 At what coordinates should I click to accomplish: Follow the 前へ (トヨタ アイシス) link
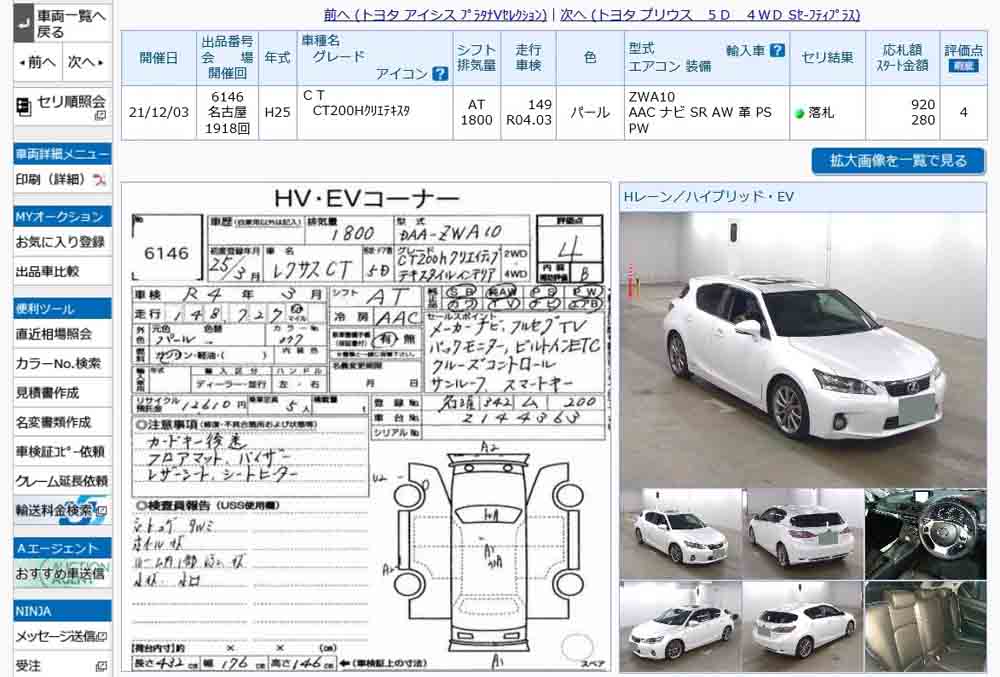pos(435,15)
